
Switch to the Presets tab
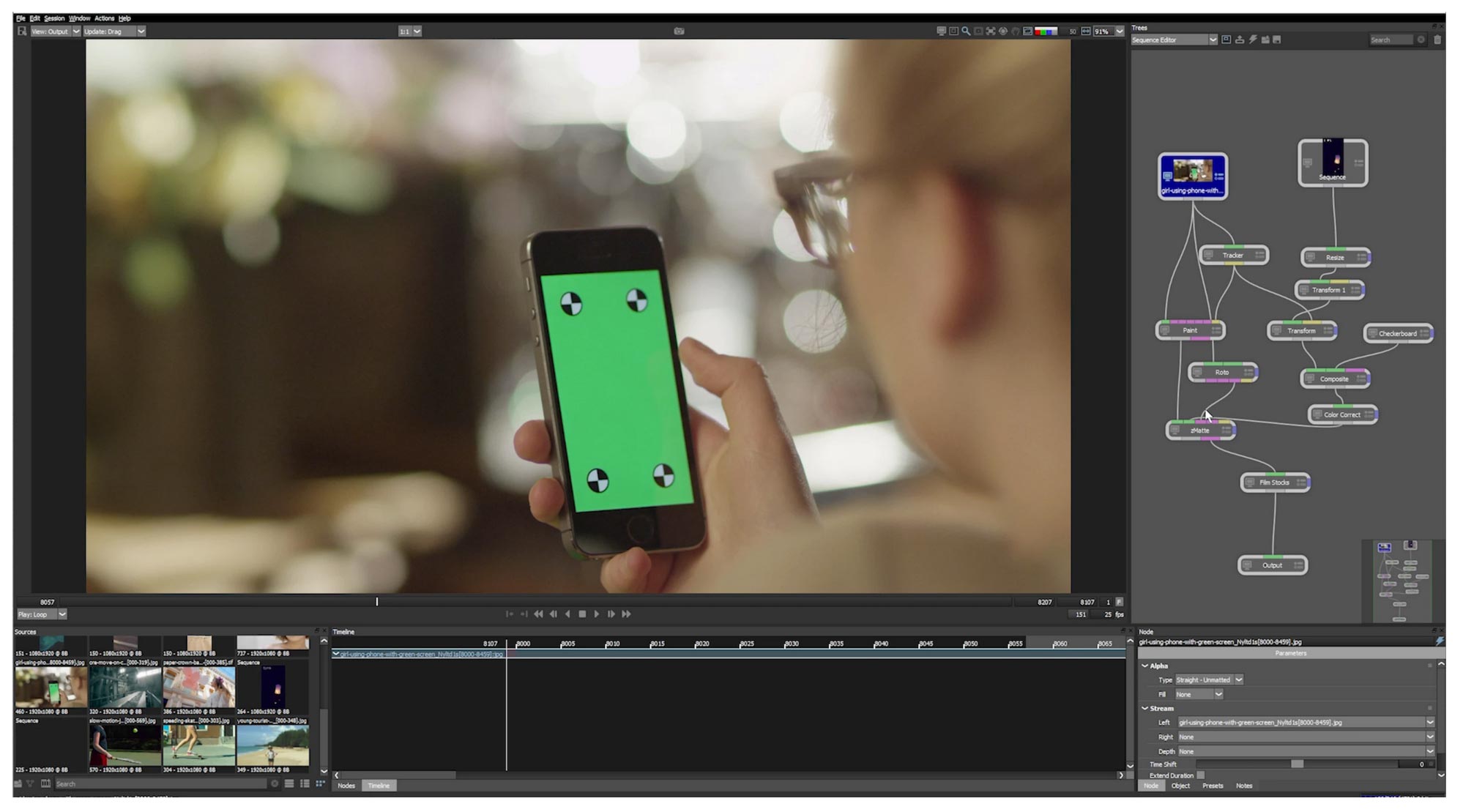click(1213, 786)
